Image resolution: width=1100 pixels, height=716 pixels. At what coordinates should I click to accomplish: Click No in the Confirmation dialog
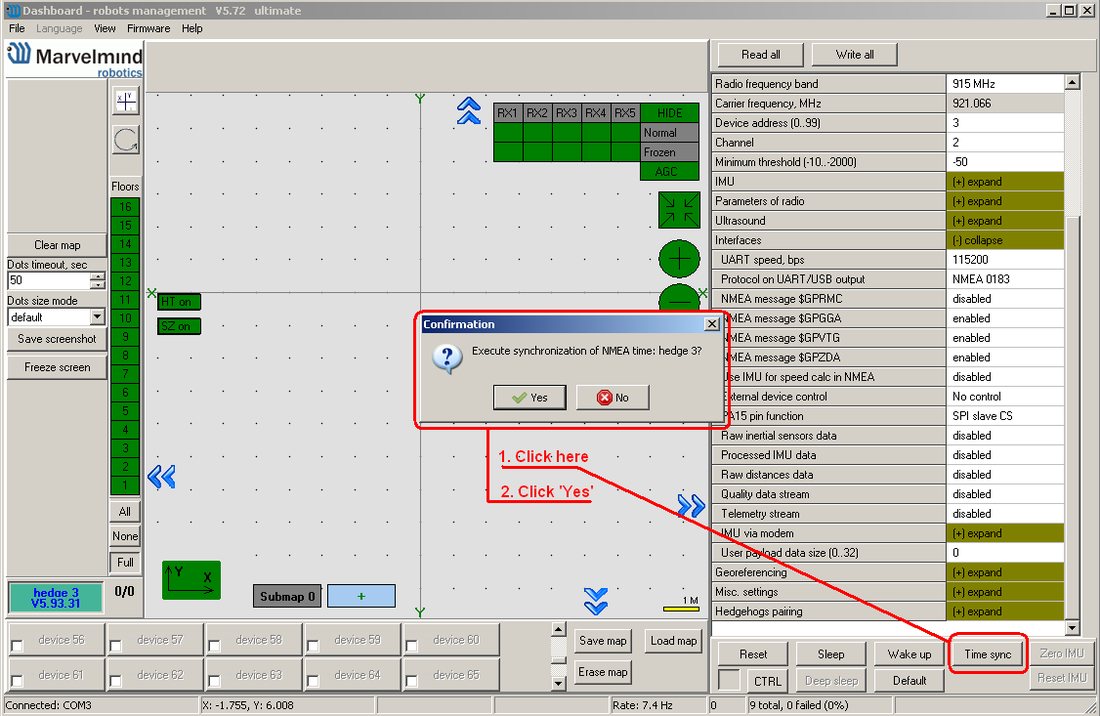[x=612, y=398]
